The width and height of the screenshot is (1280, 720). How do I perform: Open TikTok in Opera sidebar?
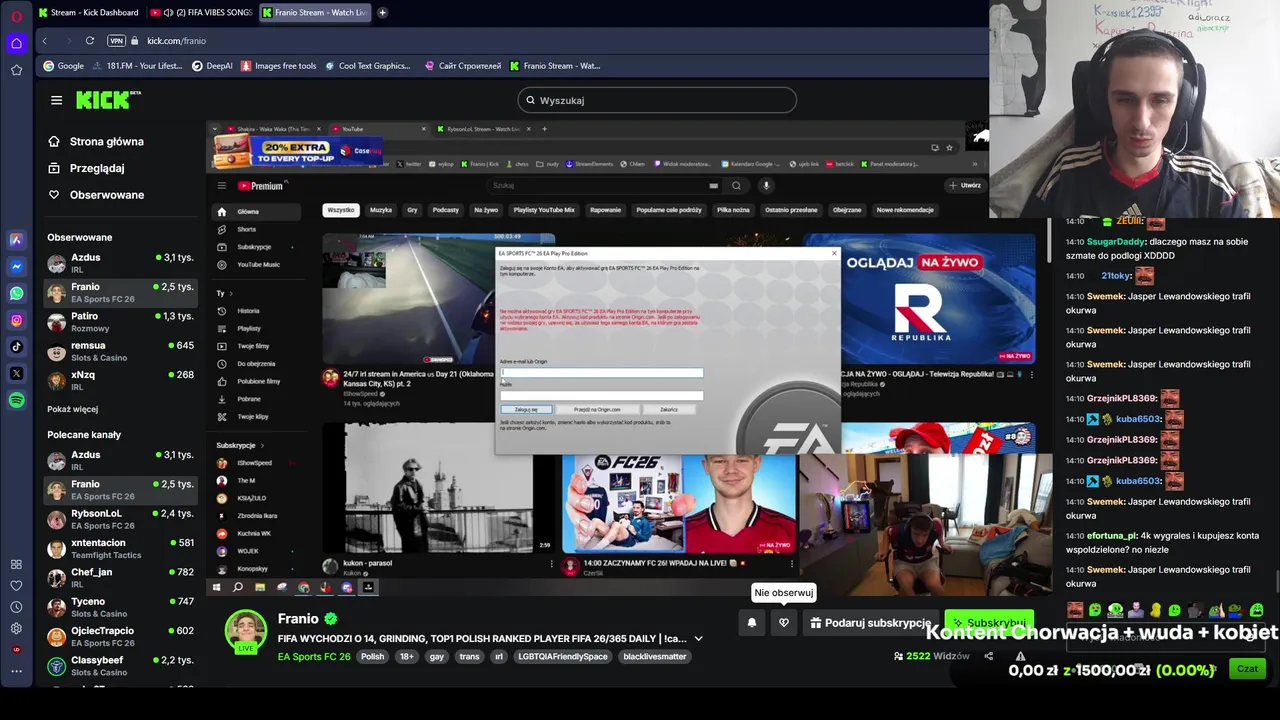[x=16, y=347]
